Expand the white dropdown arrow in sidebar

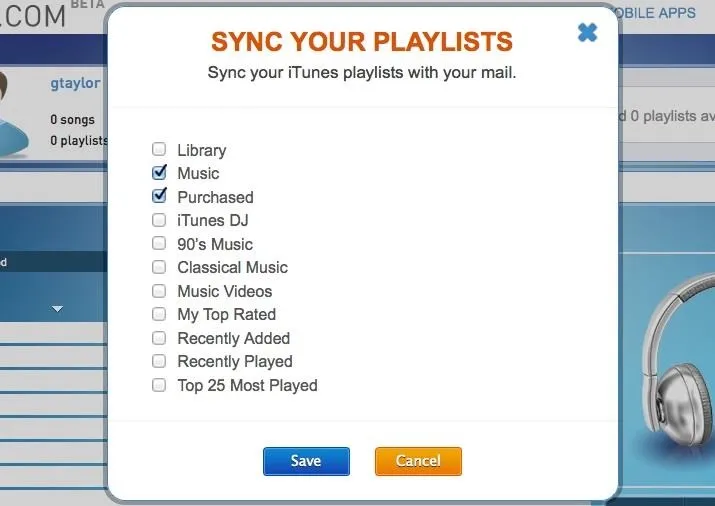click(57, 309)
